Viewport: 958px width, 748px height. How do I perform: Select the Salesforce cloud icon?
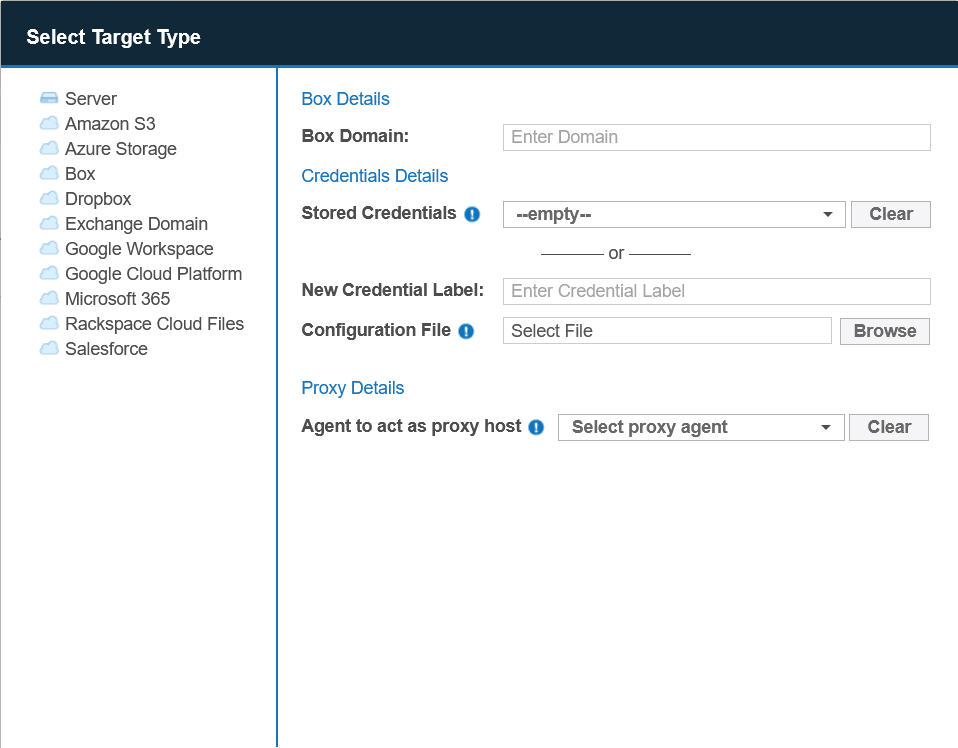[x=49, y=348]
